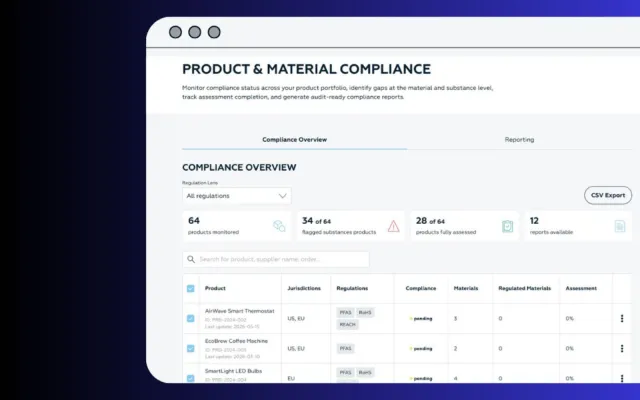Click the EcoBrew Coffee Machine product name
Screen dimensions: 640x400
[x=236, y=341]
